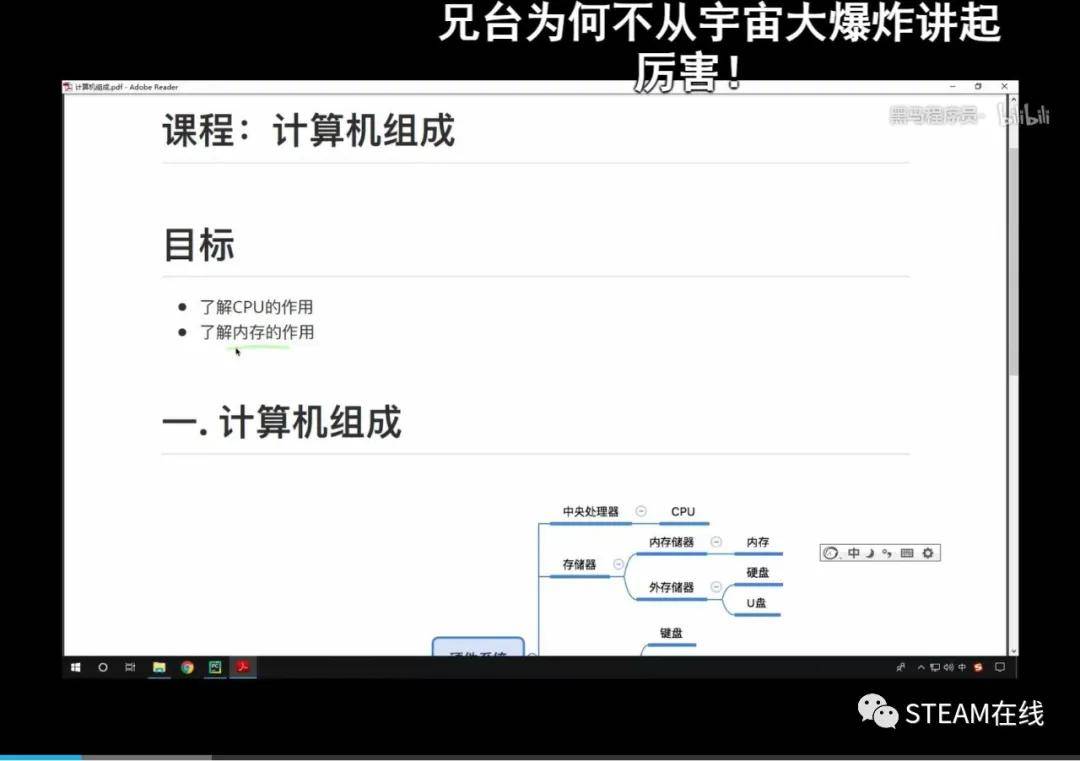Switch to PyCharm on the taskbar
The height and width of the screenshot is (761, 1080).
coord(215,667)
